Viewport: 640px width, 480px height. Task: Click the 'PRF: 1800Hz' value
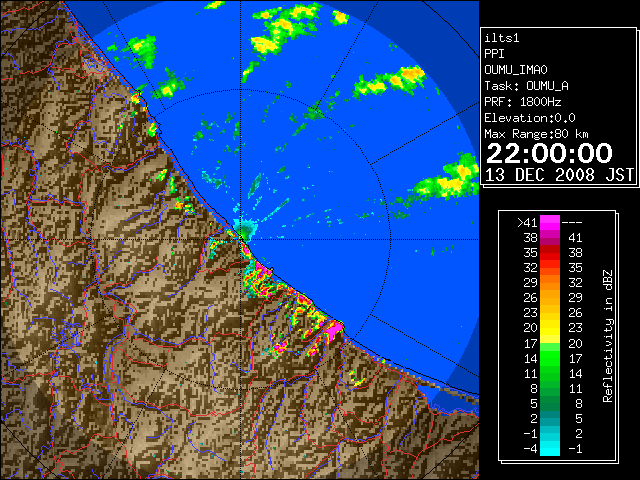point(523,102)
